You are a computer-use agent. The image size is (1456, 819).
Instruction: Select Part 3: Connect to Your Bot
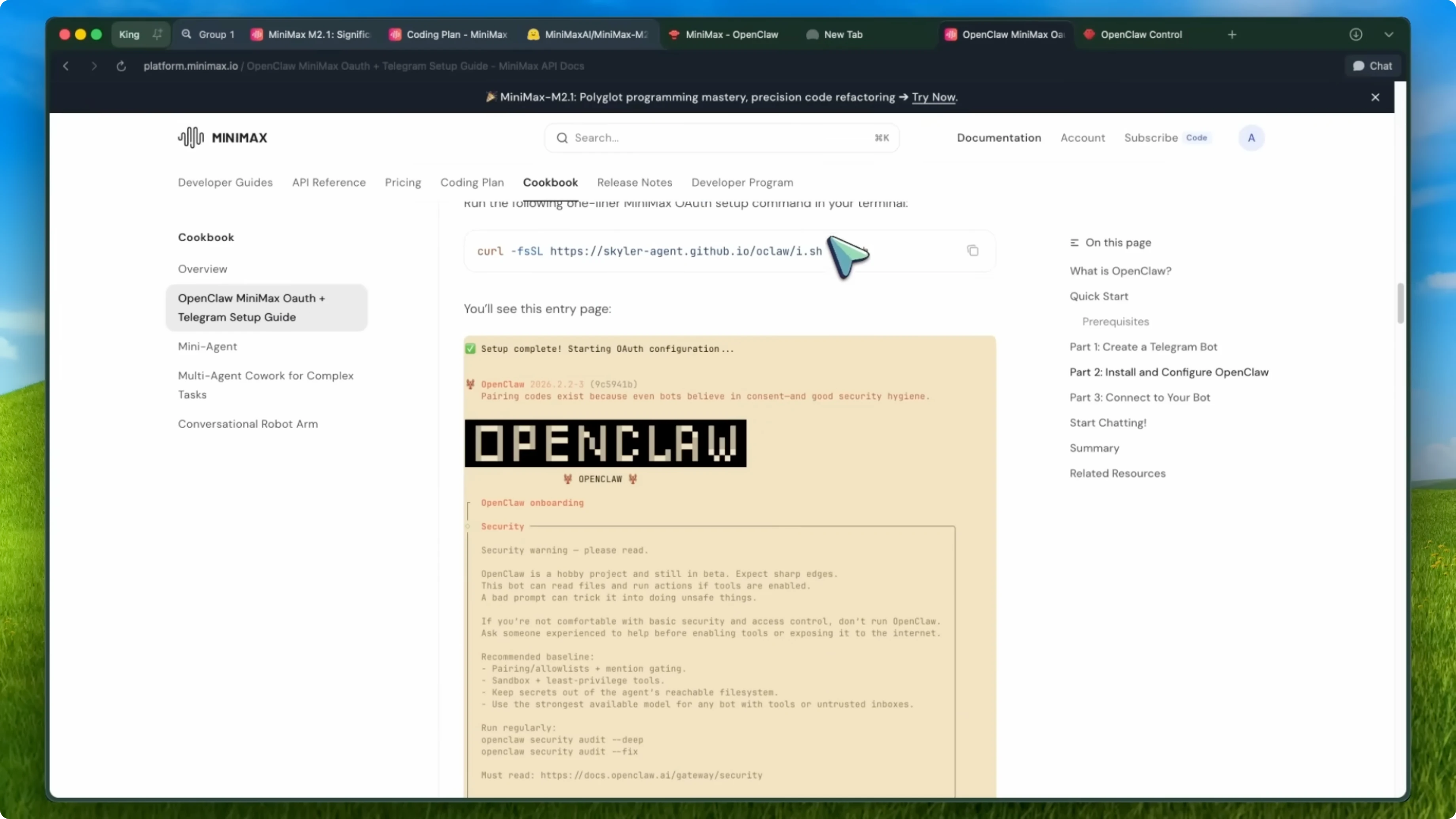tap(1139, 397)
